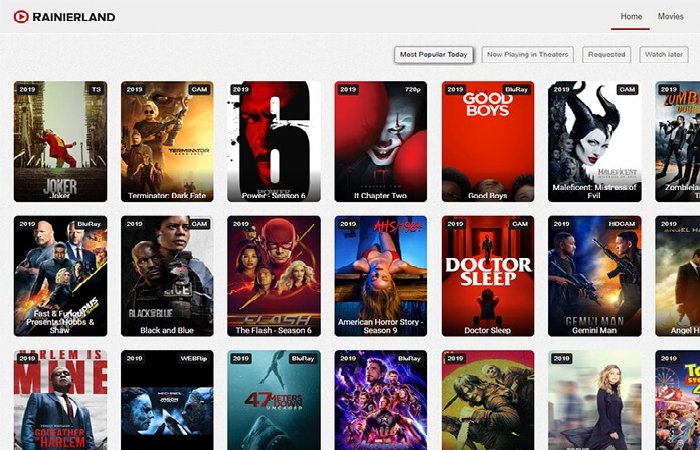
Task: Click the TS quality badge on Joker
Action: [x=96, y=89]
